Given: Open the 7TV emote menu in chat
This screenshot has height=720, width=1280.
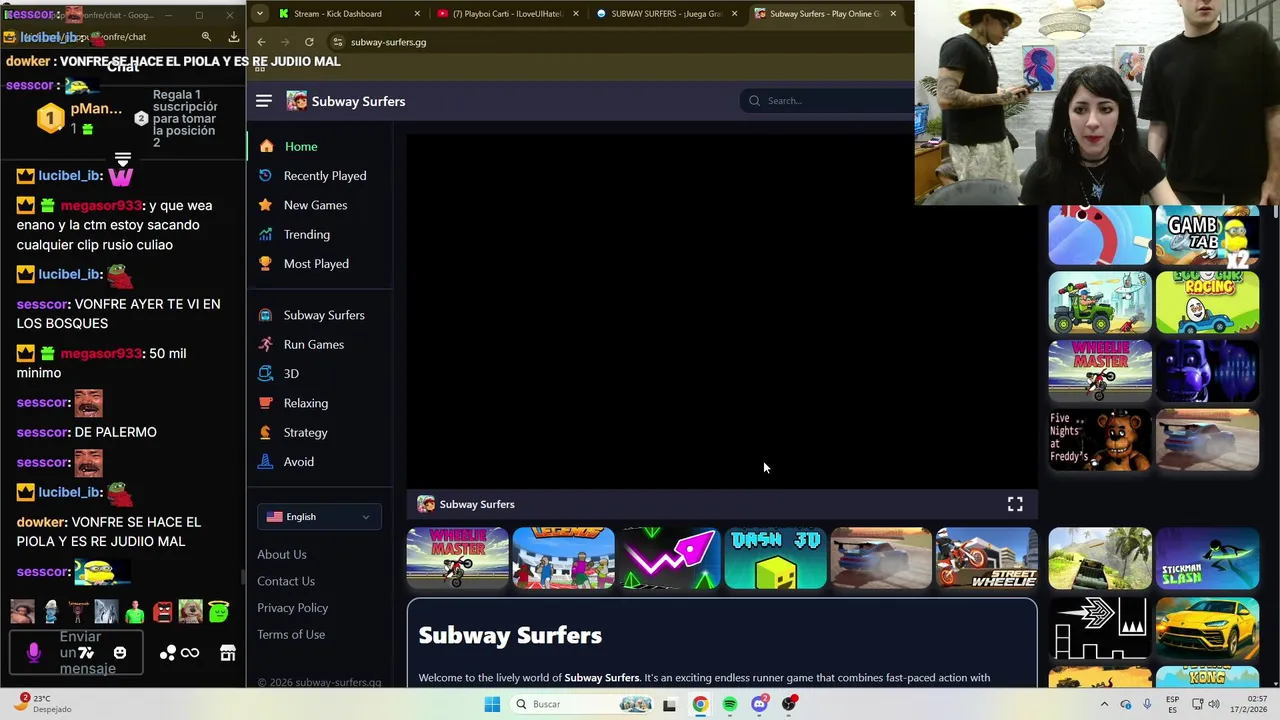Looking at the screenshot, I should [86, 653].
